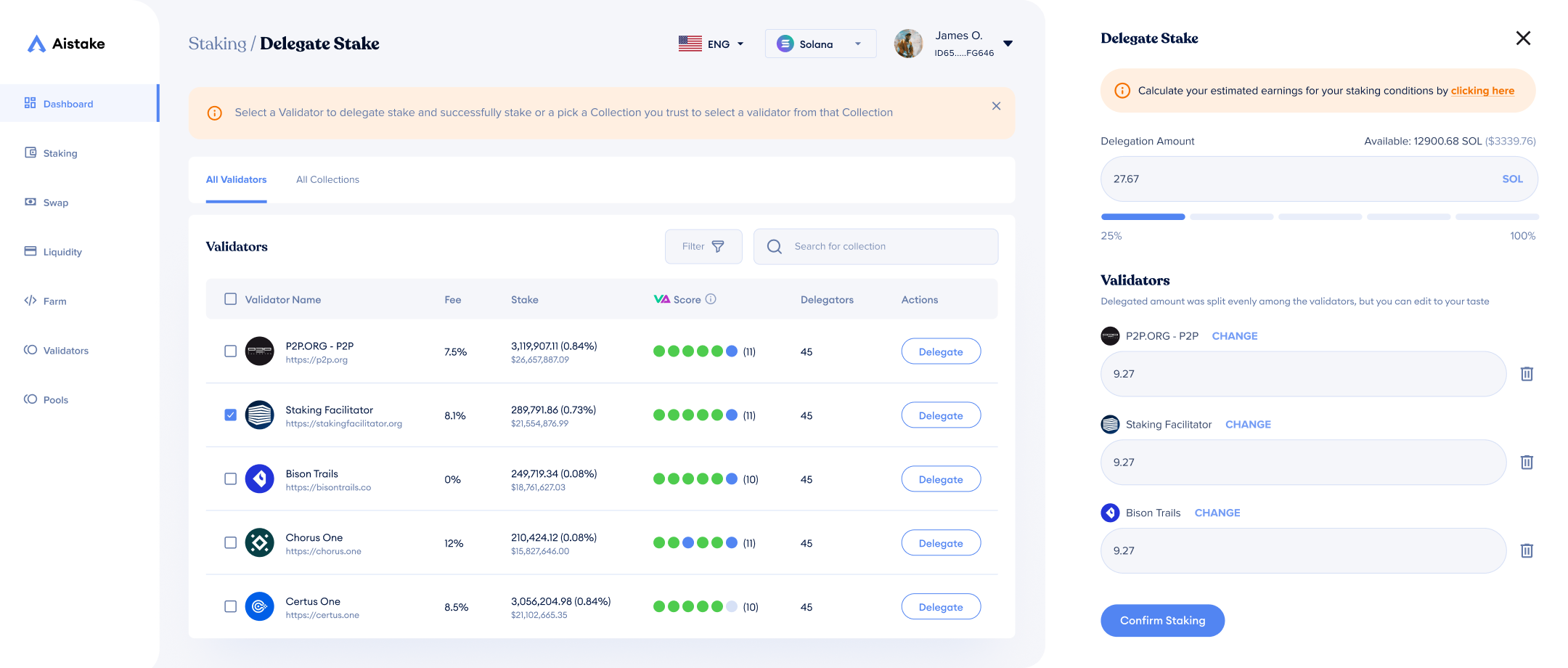The width and height of the screenshot is (1568, 668).
Task: Open Staking section in sidebar
Action: 51,153
